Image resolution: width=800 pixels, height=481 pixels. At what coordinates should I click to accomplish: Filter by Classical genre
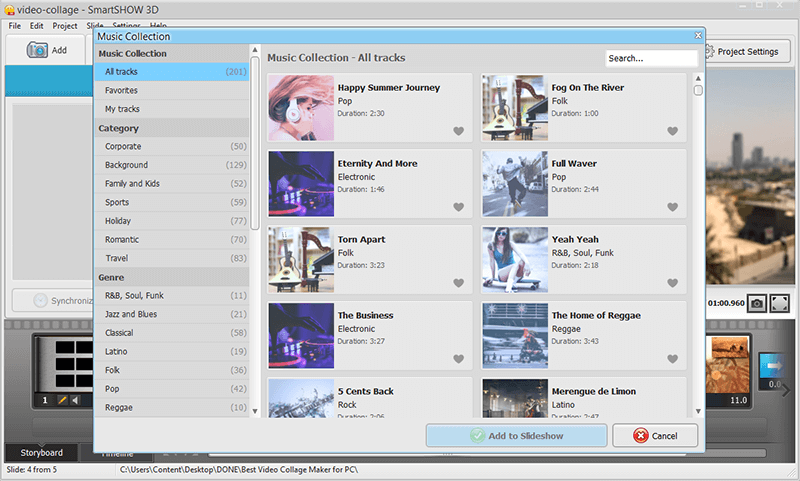171,333
